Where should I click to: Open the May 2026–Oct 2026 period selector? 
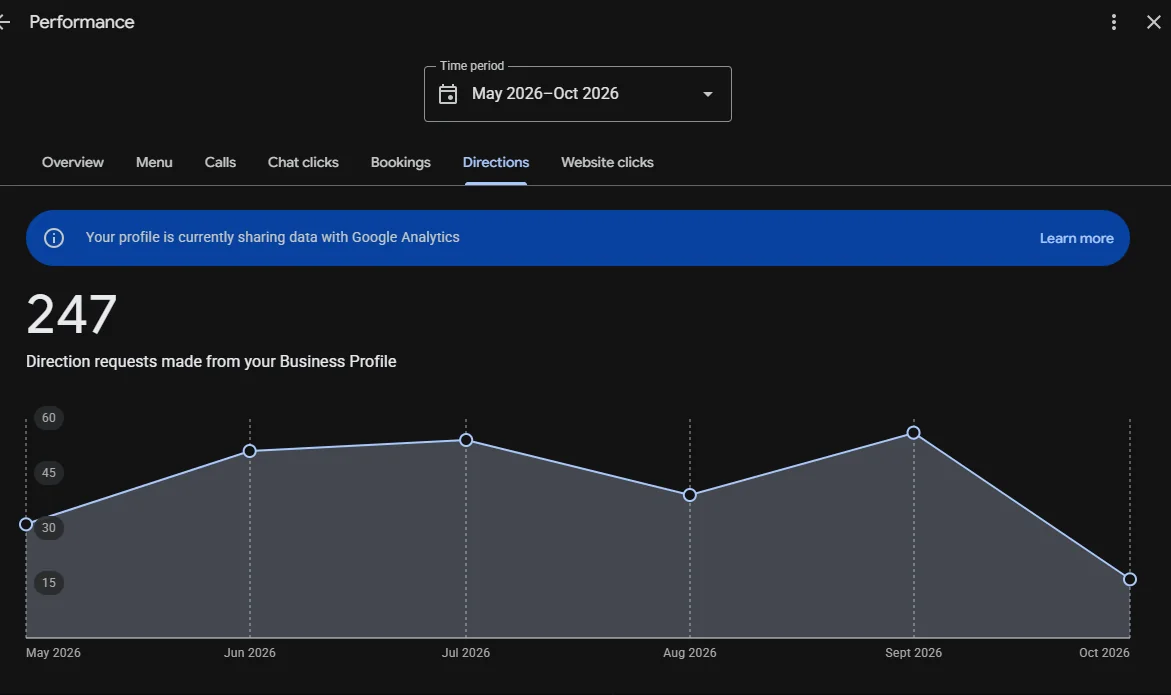click(578, 94)
